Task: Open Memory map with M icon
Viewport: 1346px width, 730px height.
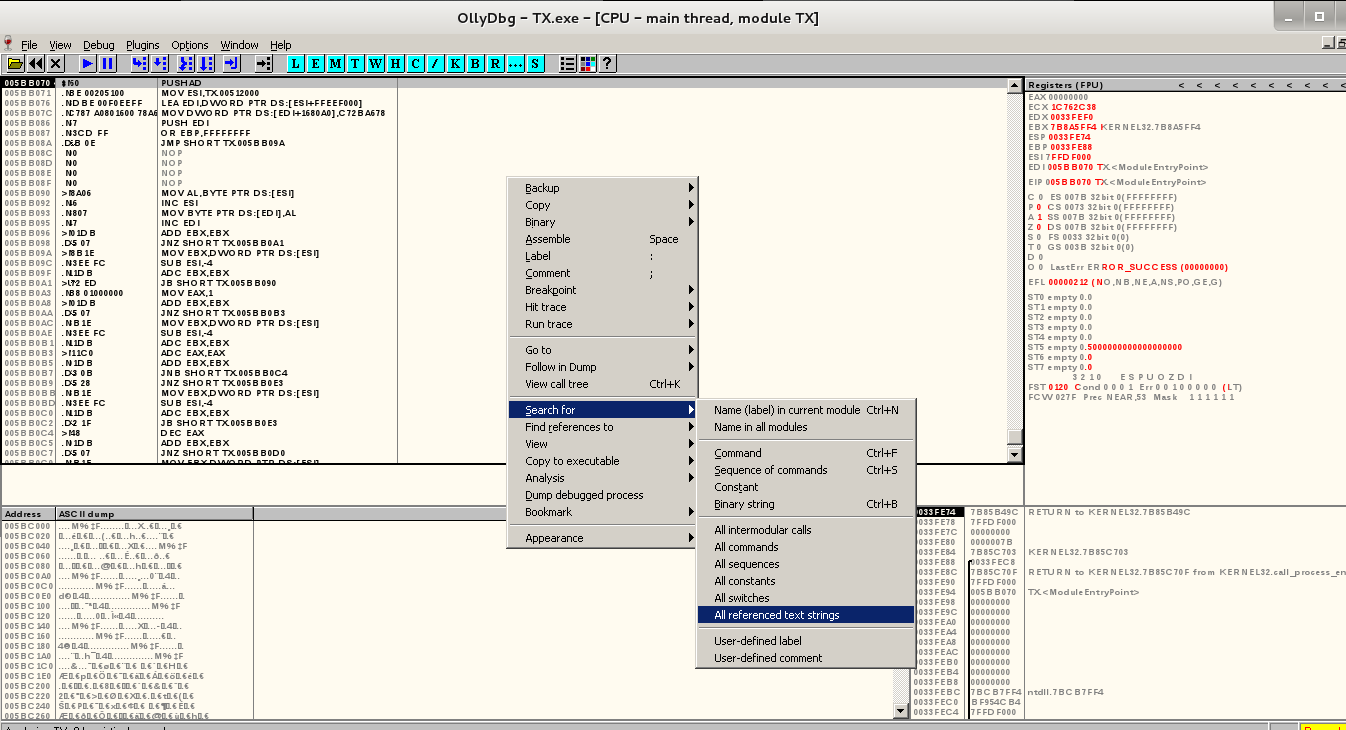Action: 335,63
